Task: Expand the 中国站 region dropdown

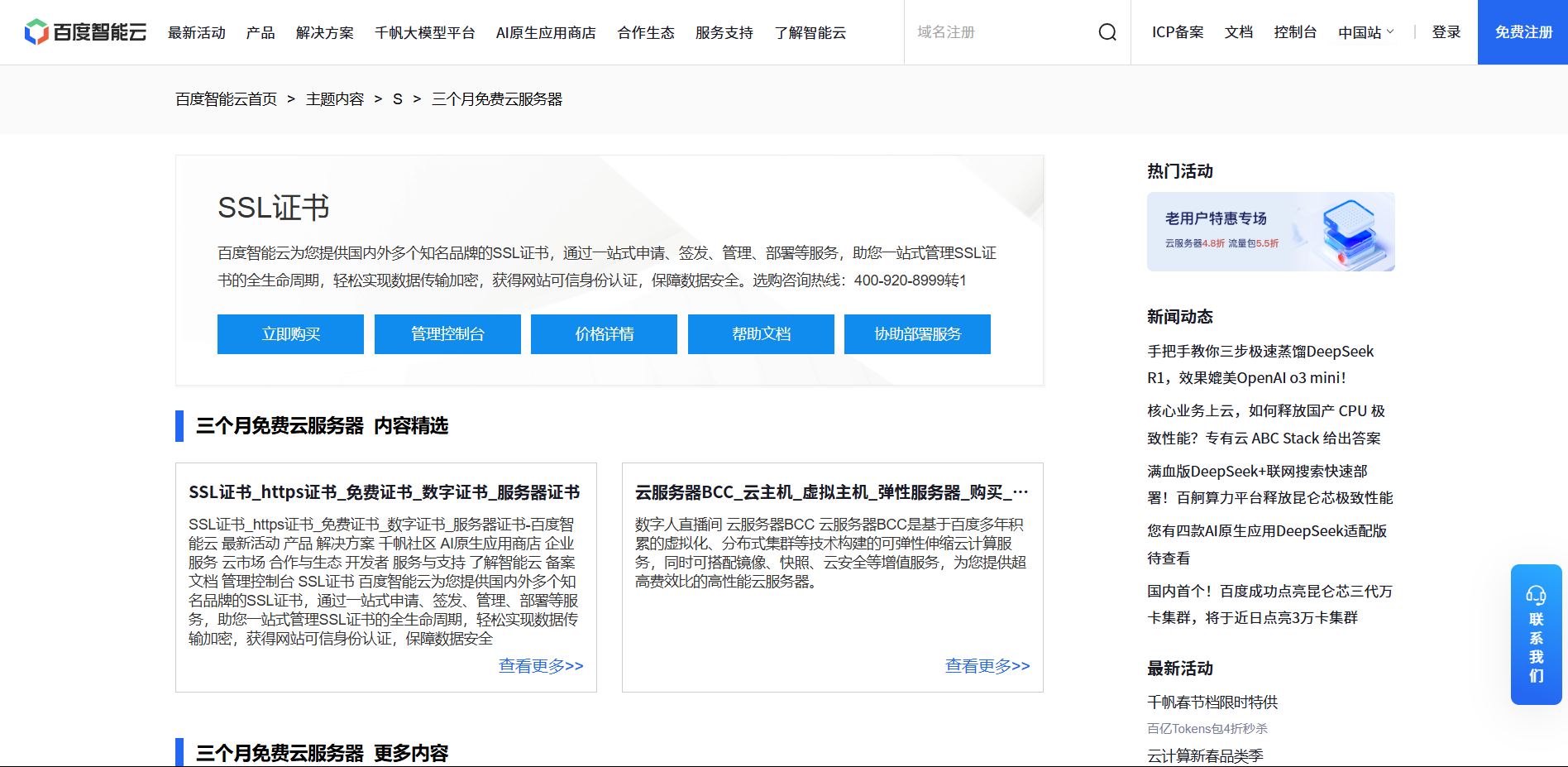Action: click(1365, 32)
